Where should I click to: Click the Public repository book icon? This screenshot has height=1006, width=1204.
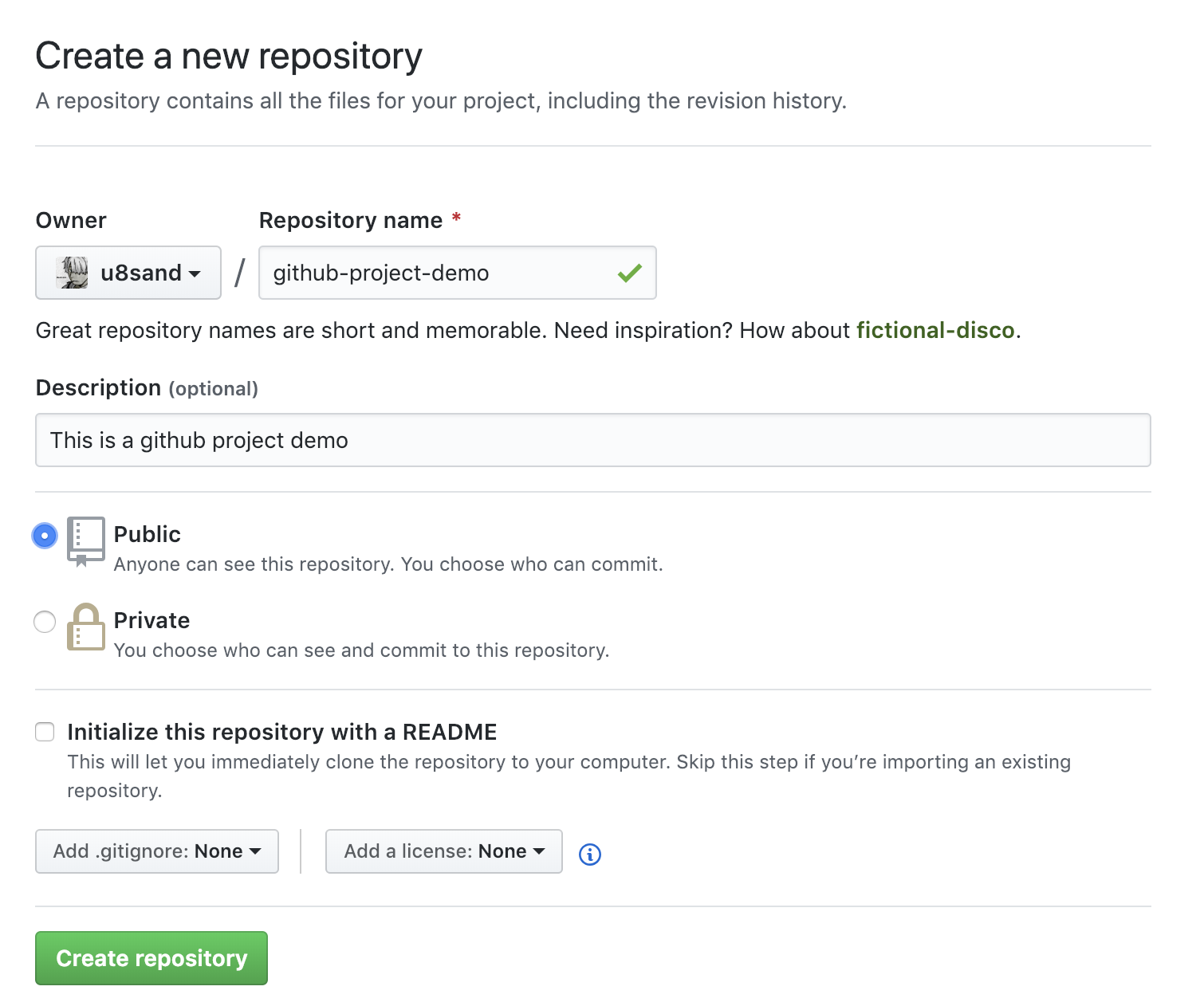click(86, 540)
